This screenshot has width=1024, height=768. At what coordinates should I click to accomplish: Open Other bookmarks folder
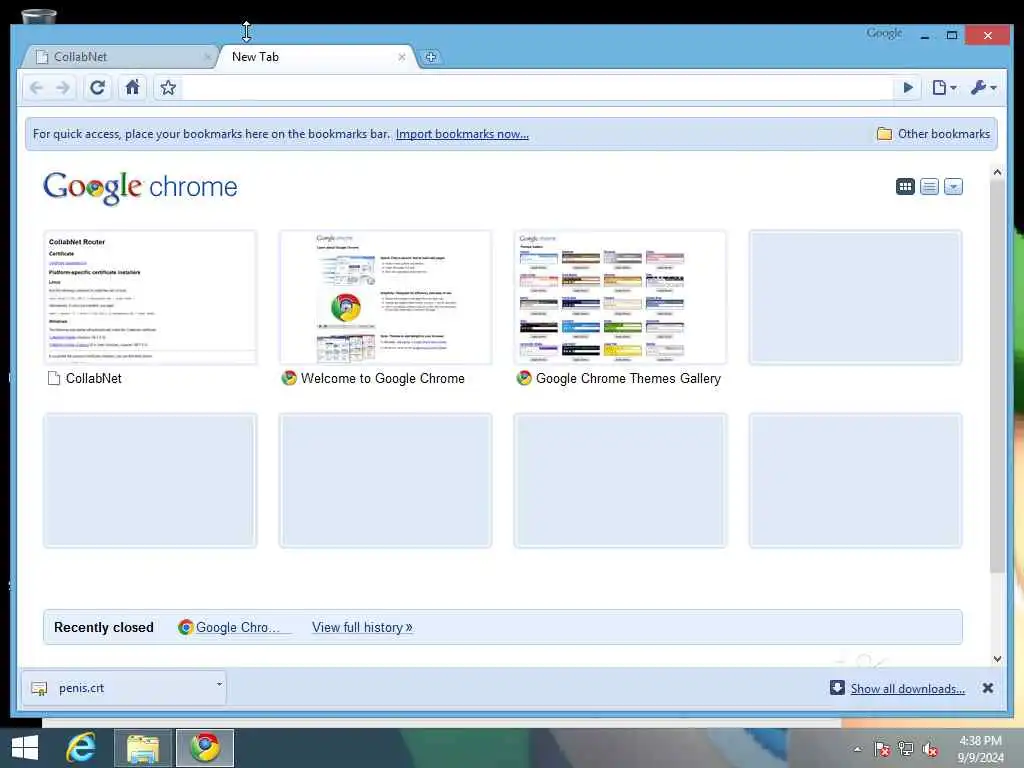933,134
